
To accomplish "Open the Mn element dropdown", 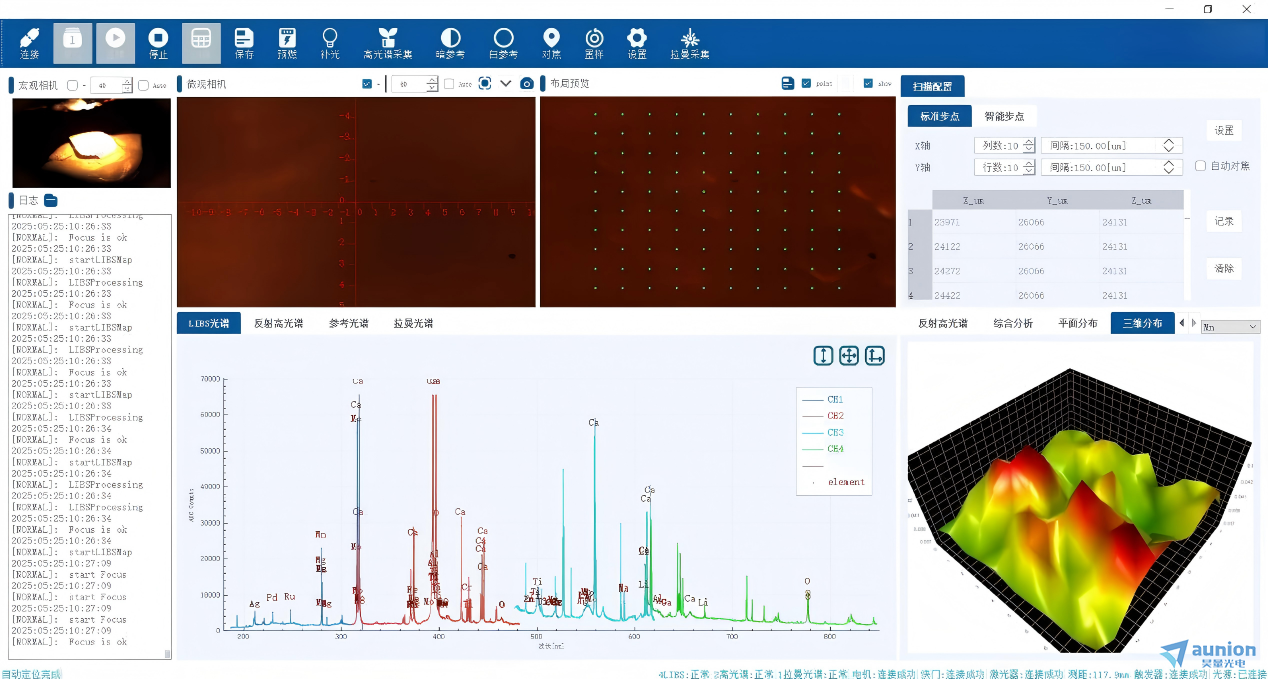I will pos(1230,326).
